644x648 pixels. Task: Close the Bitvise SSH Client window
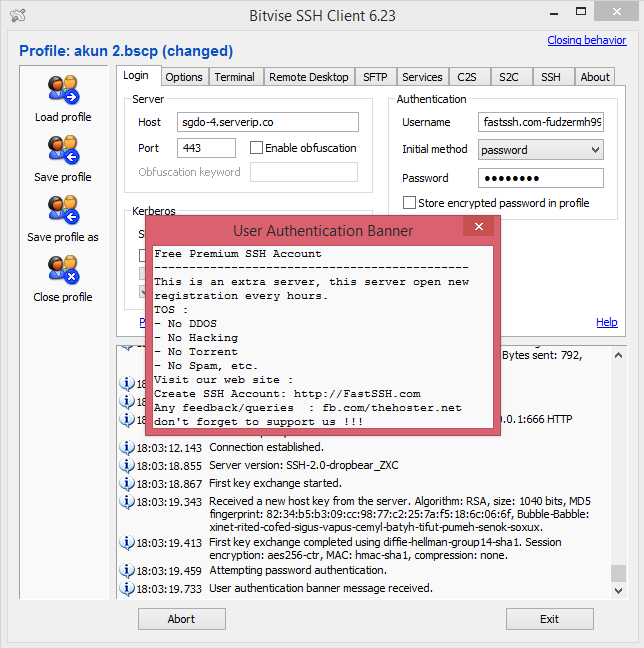(617, 12)
